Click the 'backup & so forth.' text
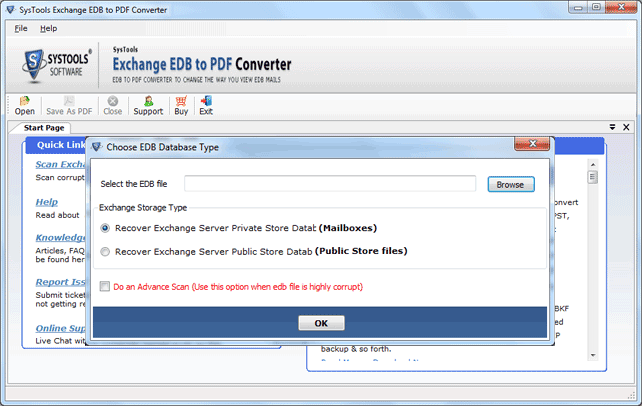Viewport: 642px width, 406px height. [x=356, y=349]
